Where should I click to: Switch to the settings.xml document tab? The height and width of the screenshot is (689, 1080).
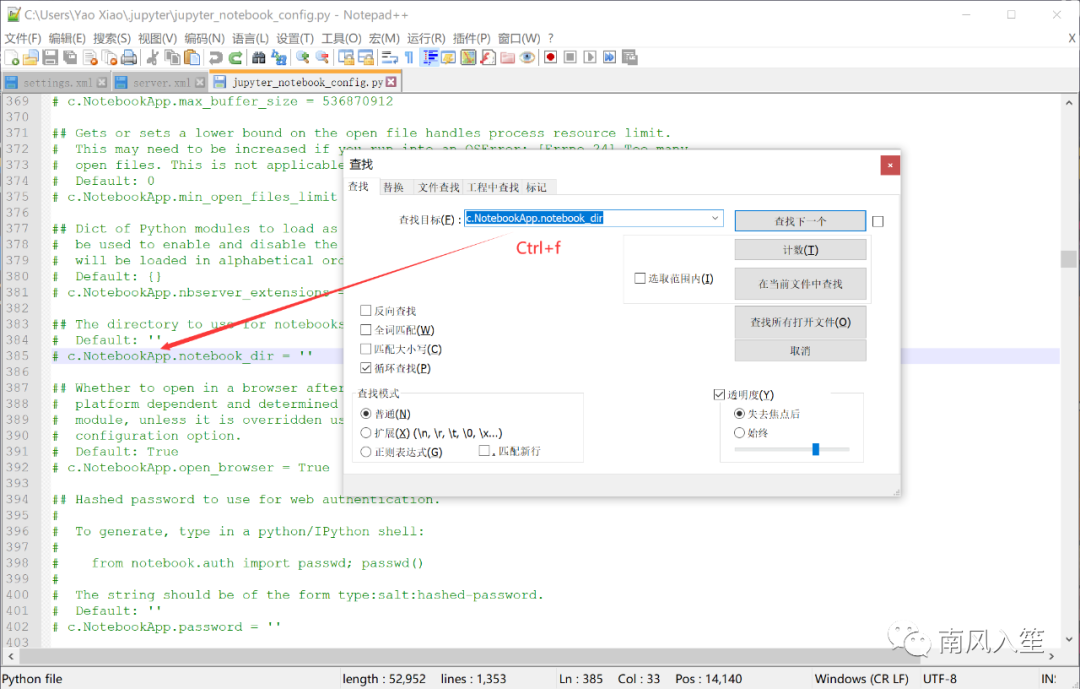tap(56, 83)
